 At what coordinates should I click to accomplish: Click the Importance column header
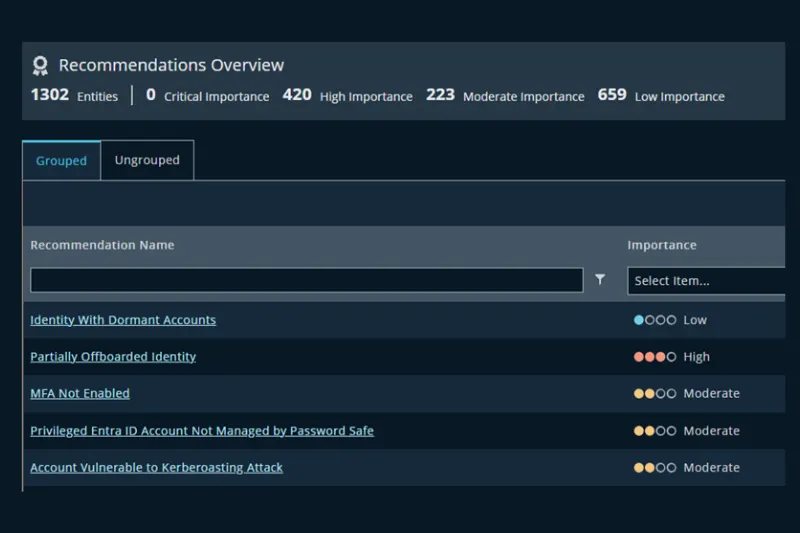(662, 245)
